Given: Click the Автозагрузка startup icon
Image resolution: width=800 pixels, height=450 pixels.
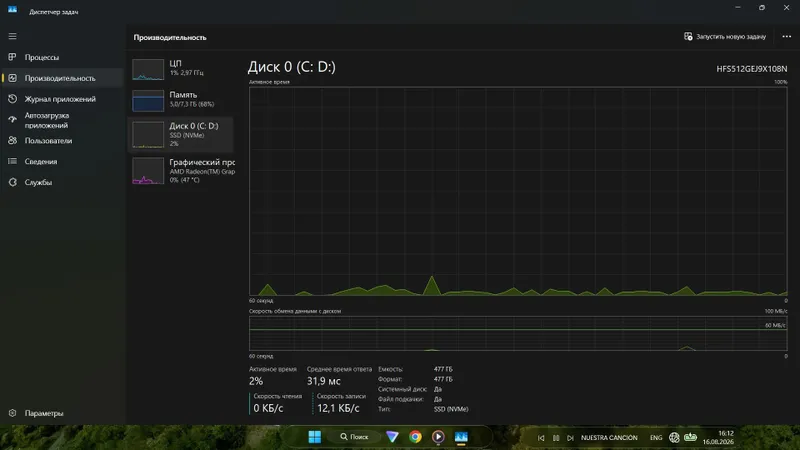Looking at the screenshot, I should click(12, 119).
